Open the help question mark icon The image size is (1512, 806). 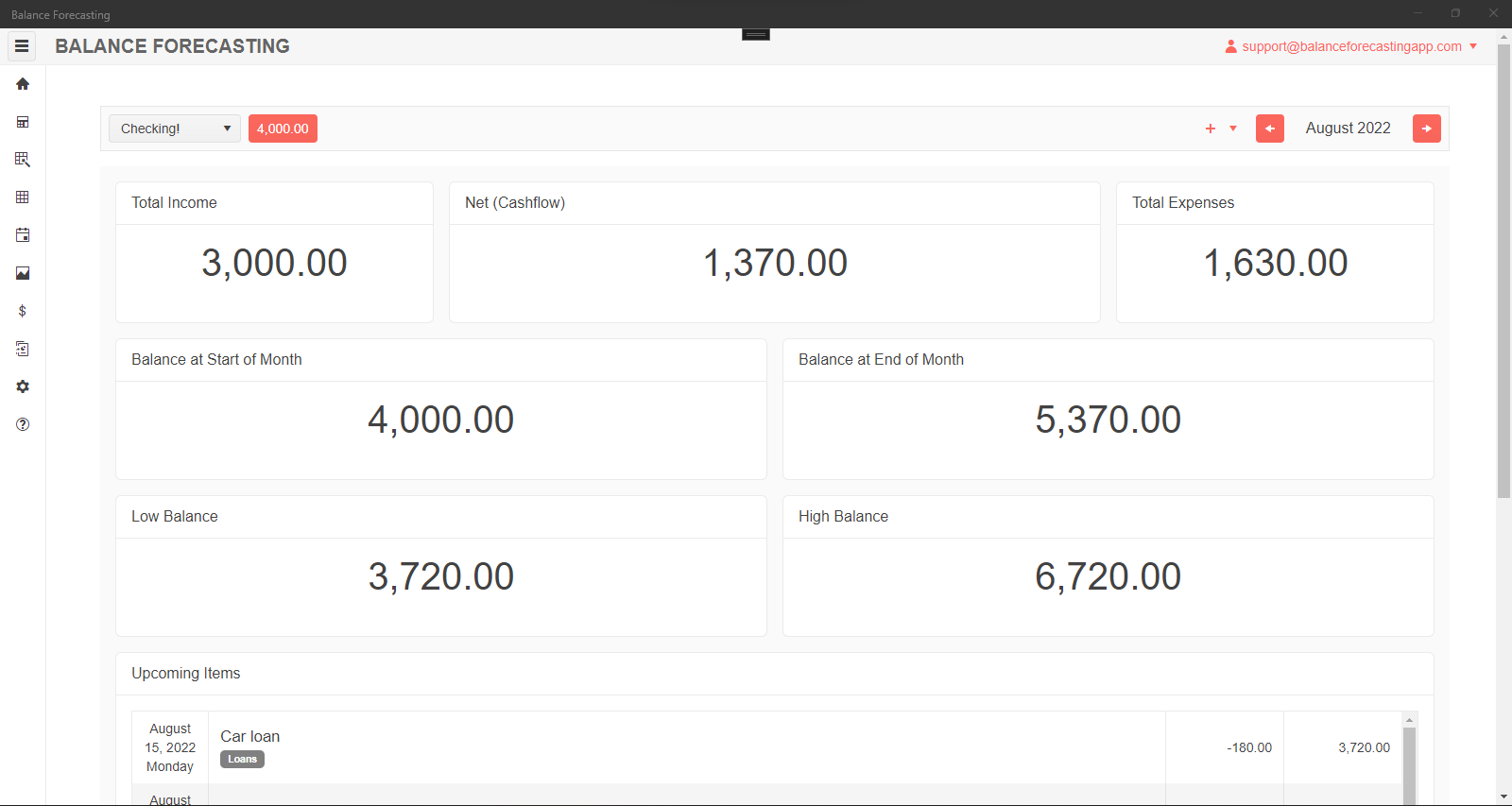pyautogui.click(x=23, y=424)
